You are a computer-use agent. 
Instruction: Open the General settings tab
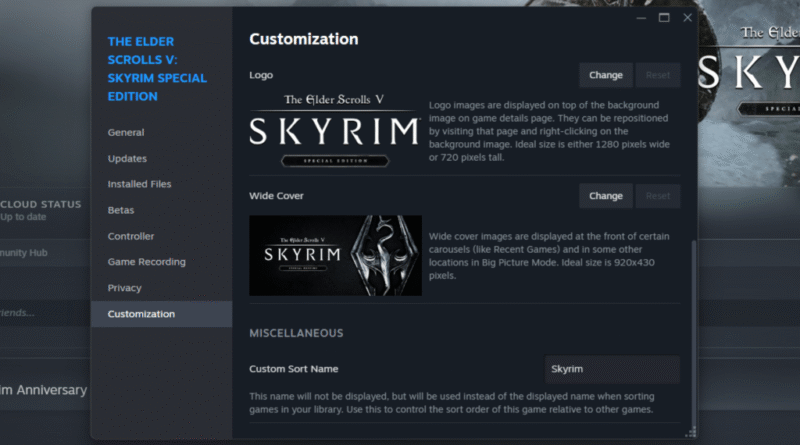[161, 132]
